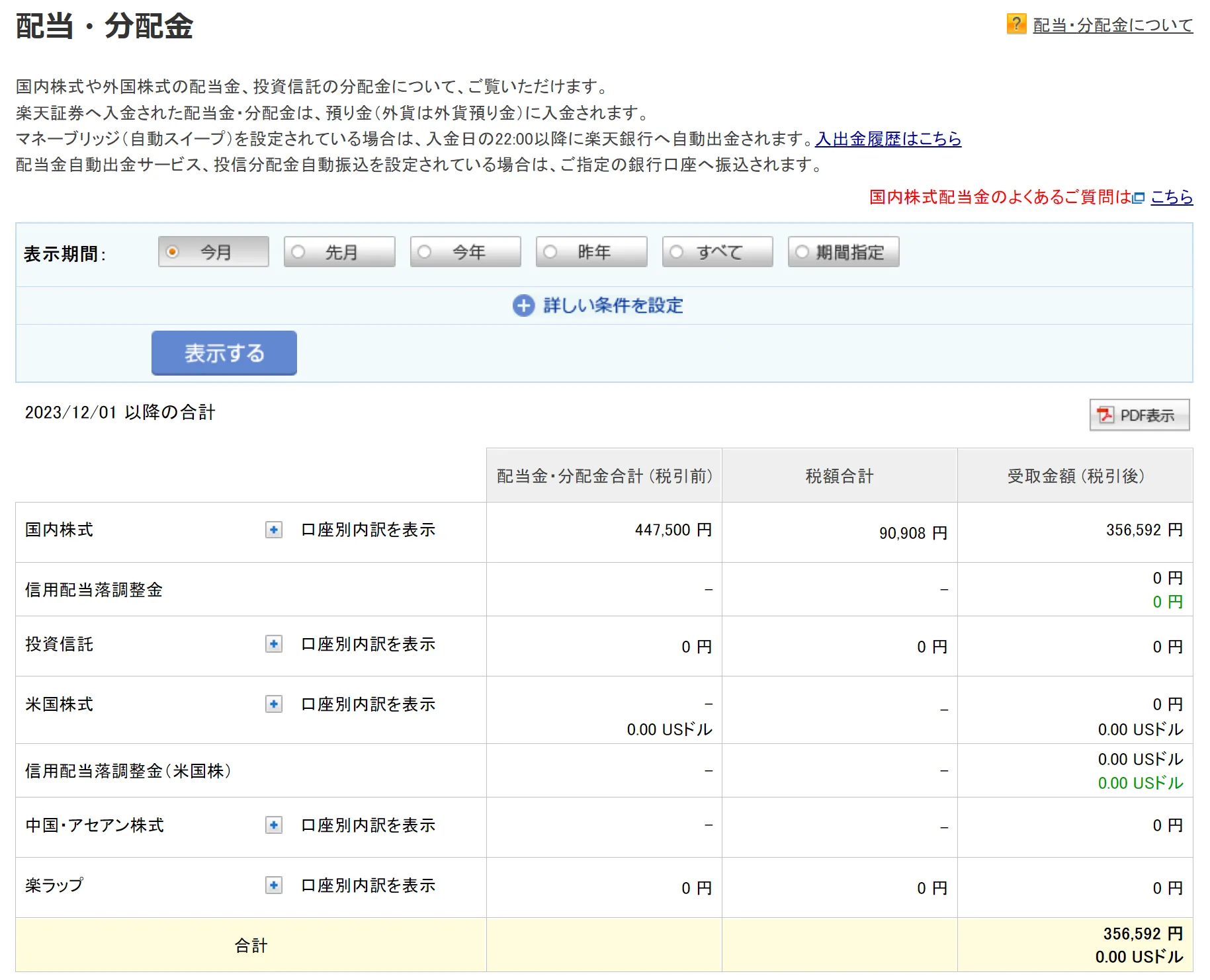
Task: Show 口座別内訳を表示 for 楽ラップ
Action: pyautogui.click(x=368, y=885)
